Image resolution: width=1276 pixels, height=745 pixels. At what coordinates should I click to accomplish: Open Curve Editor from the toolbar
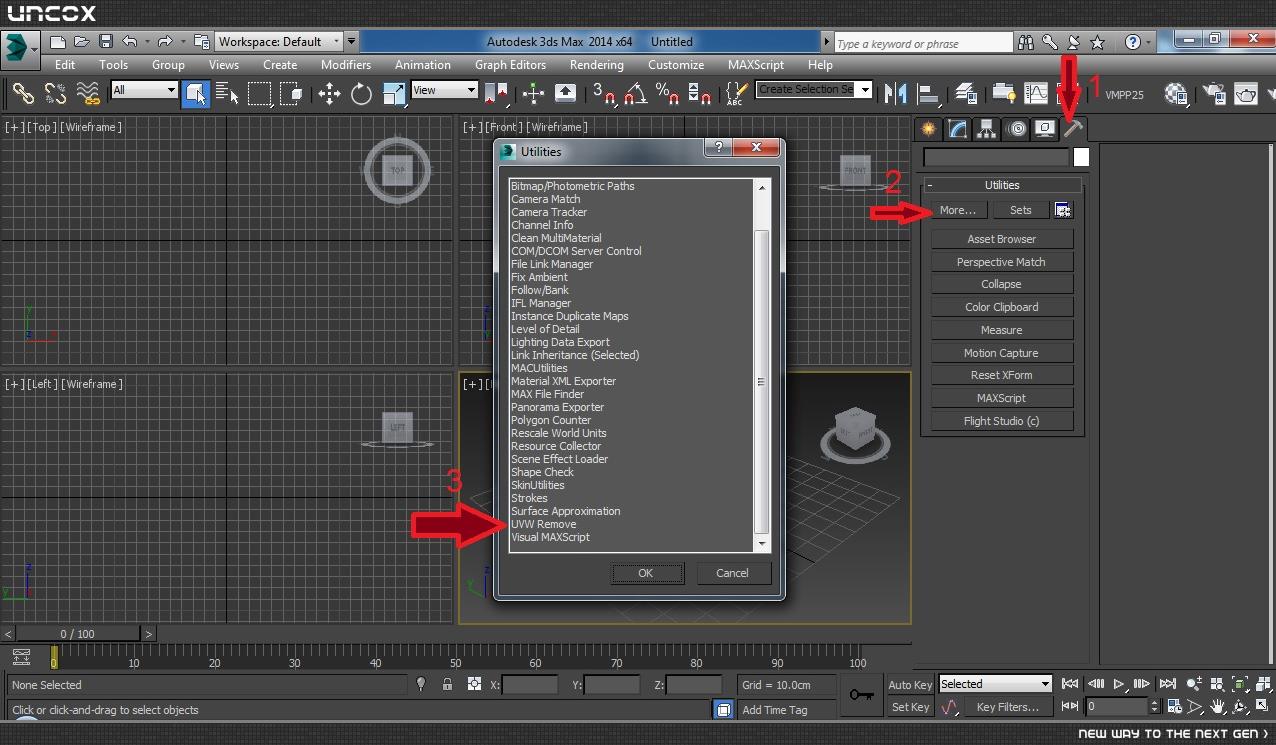1037,94
